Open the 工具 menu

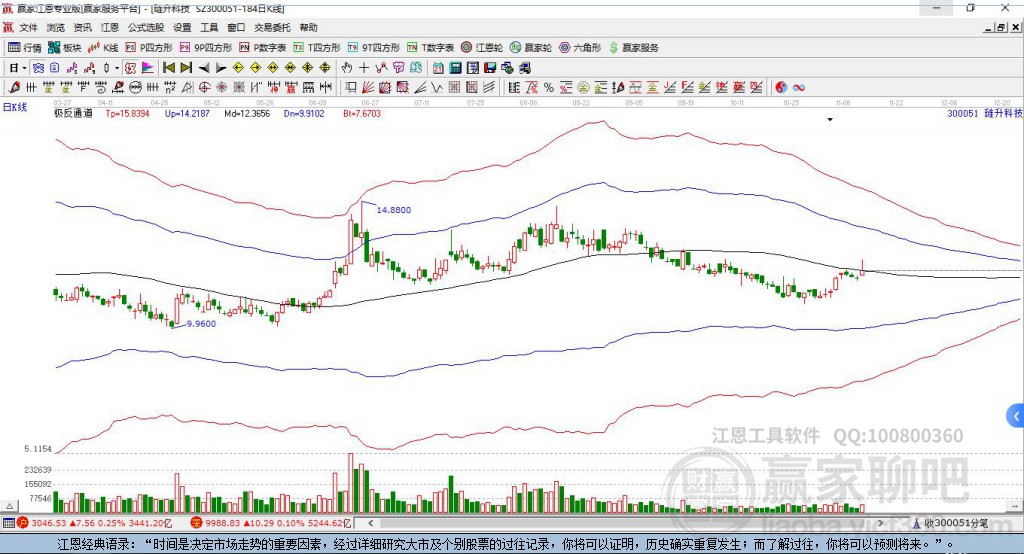click(x=209, y=27)
